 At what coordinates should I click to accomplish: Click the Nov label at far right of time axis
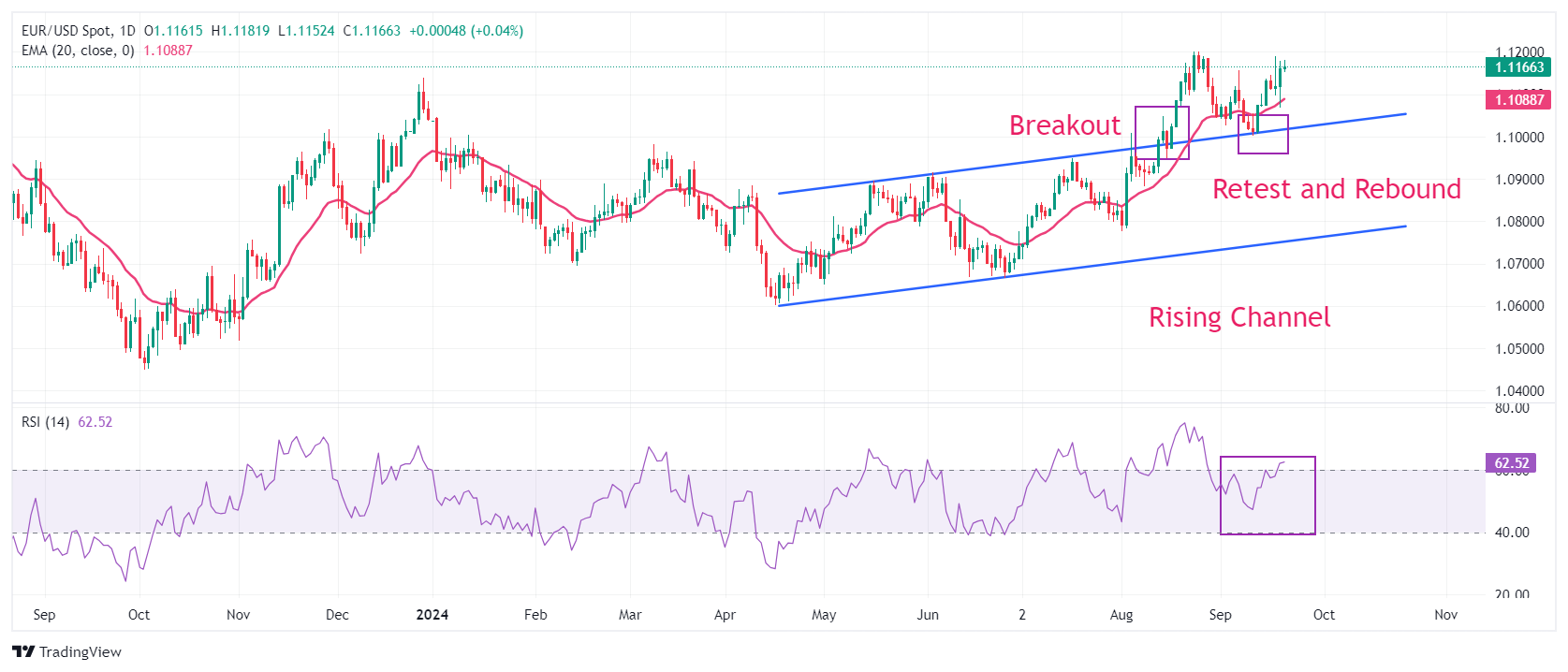1445,615
